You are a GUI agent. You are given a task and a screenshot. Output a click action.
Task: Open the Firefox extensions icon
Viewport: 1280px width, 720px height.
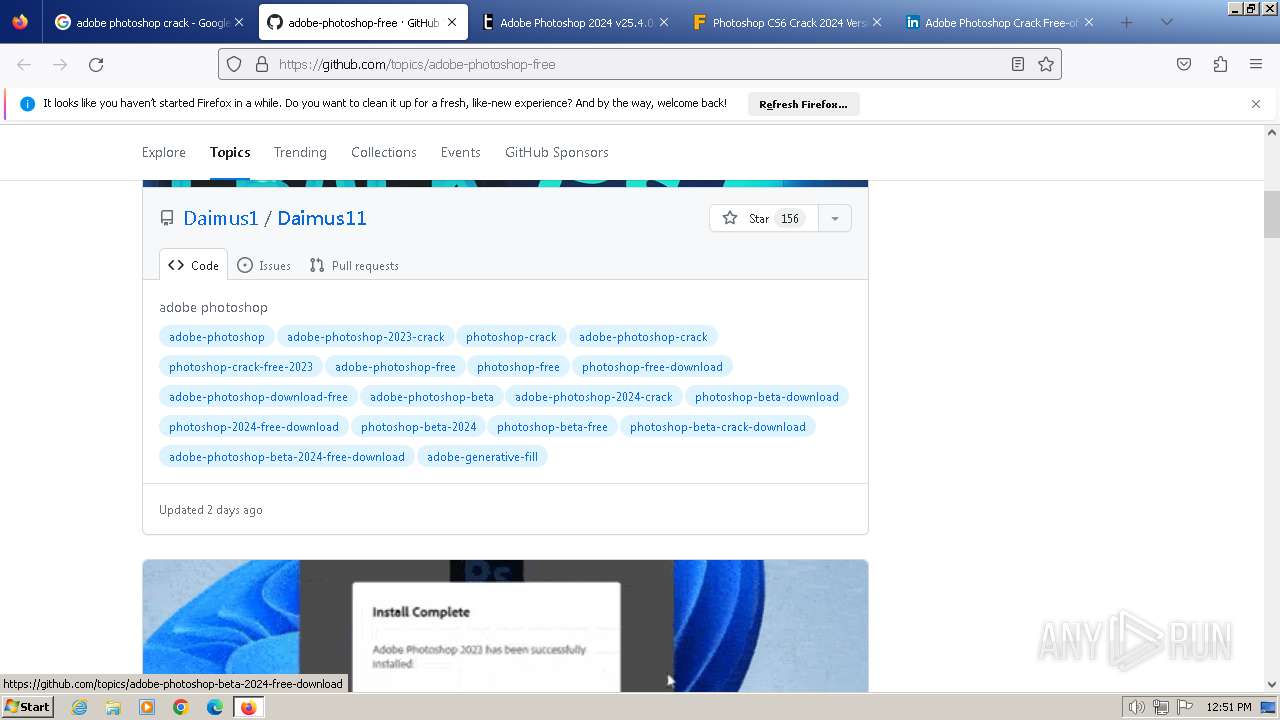[x=1220, y=64]
